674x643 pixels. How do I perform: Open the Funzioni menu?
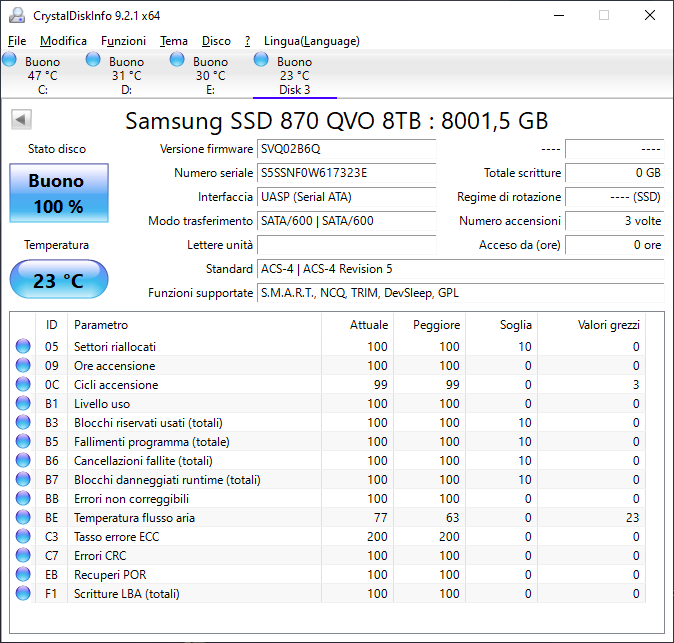click(123, 41)
